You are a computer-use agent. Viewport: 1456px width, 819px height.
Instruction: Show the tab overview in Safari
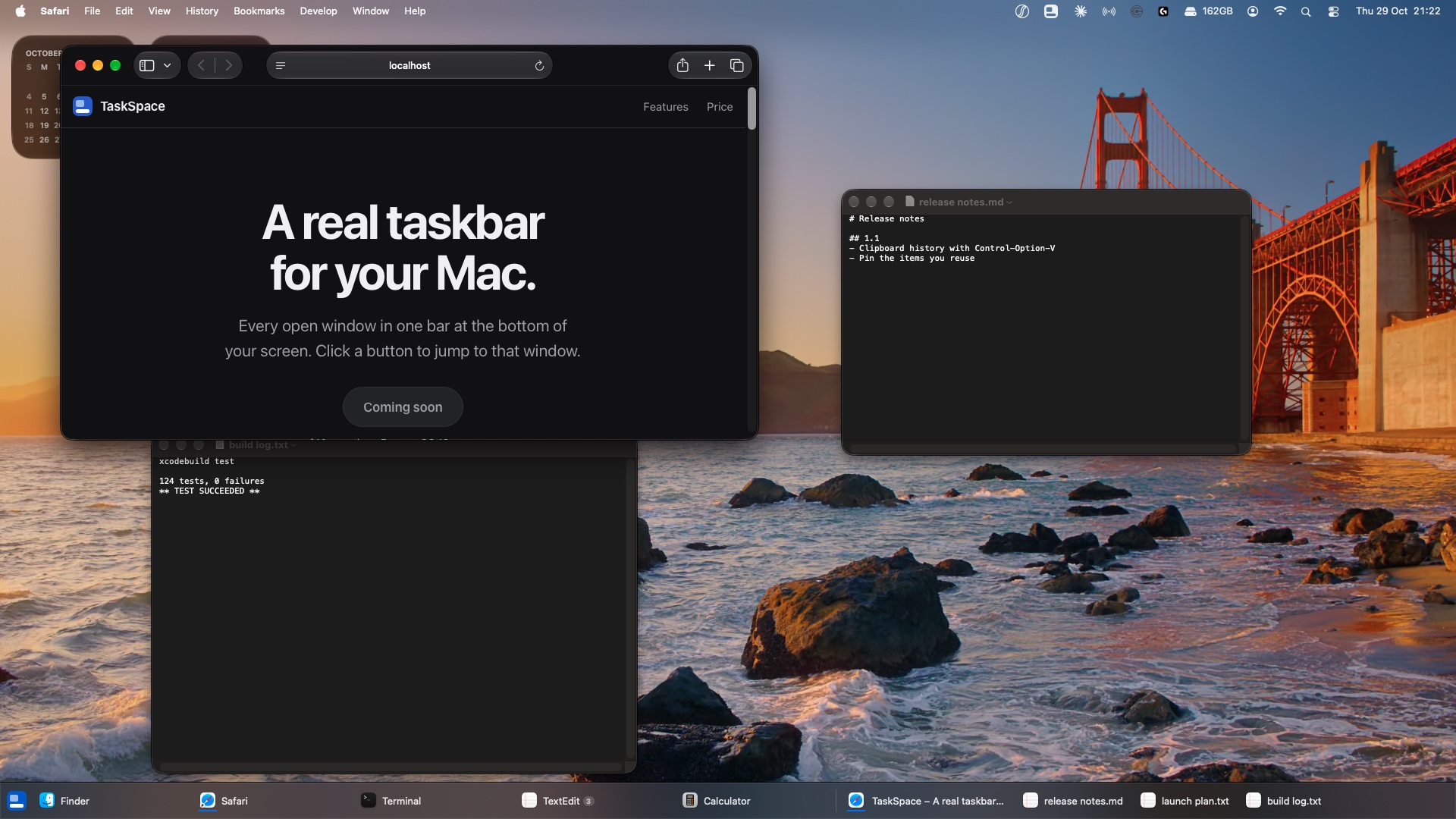pos(736,65)
